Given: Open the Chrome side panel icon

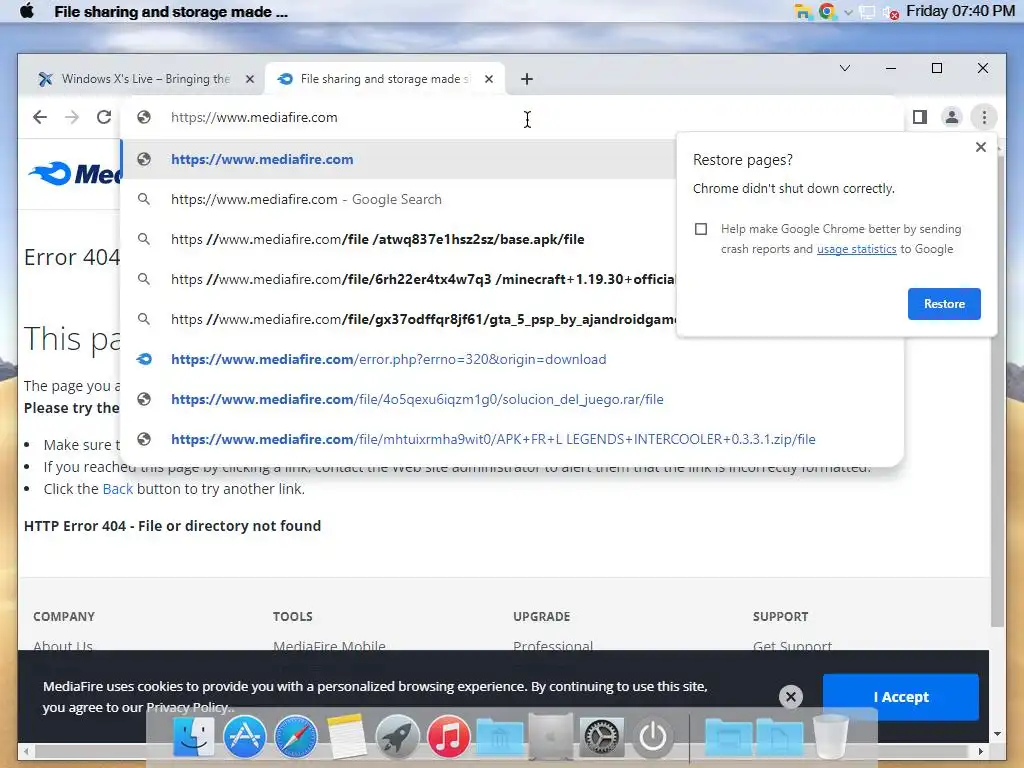Looking at the screenshot, I should tap(920, 117).
